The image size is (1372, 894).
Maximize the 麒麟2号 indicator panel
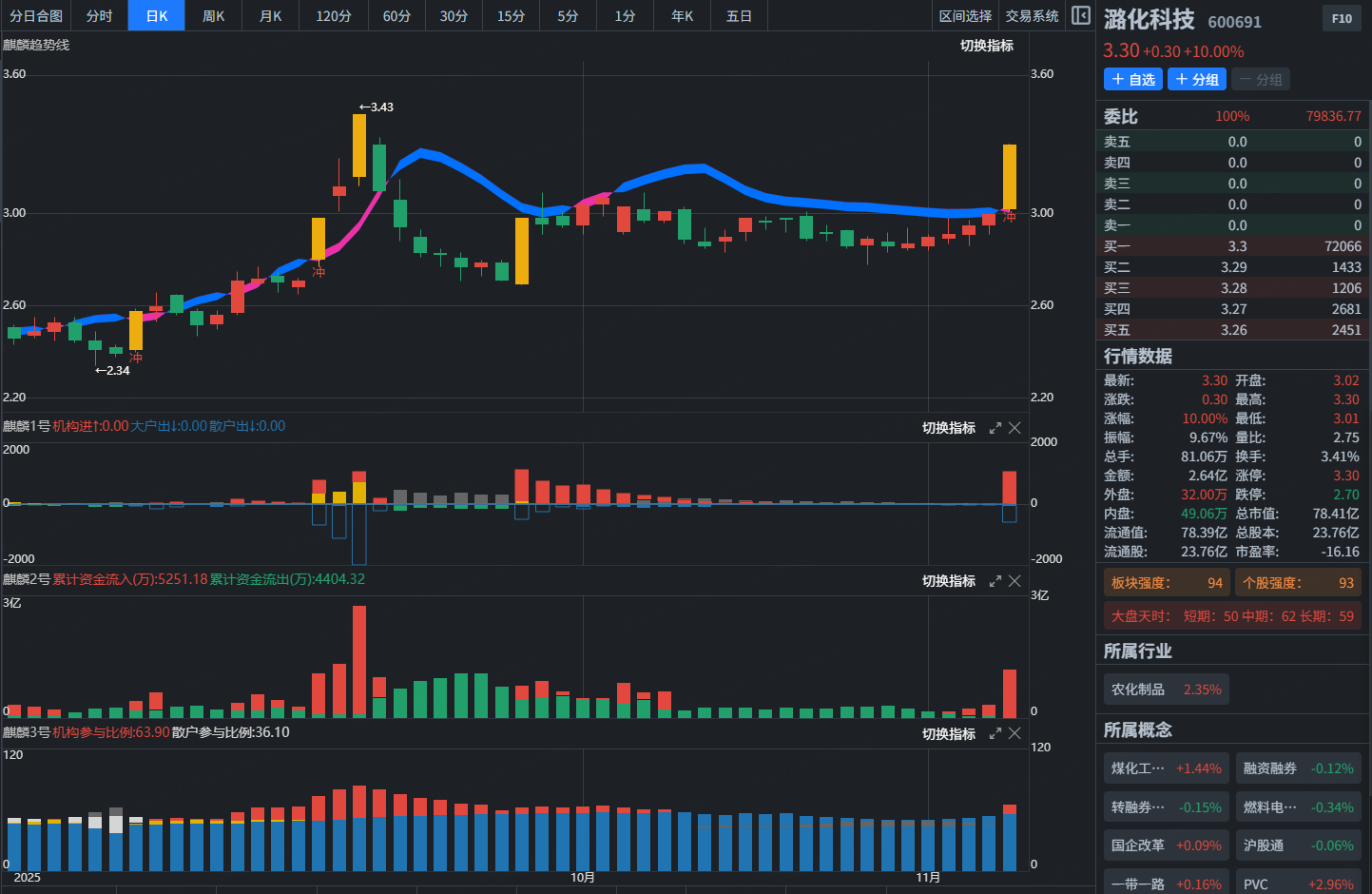pyautogui.click(x=995, y=581)
